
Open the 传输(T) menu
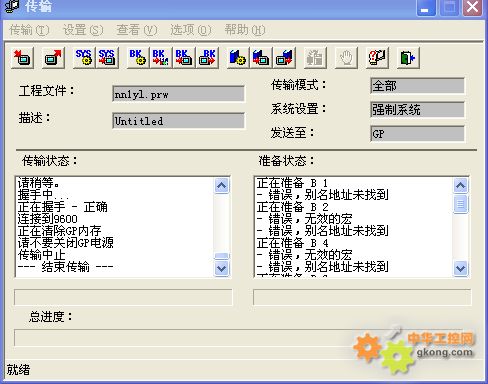(x=29, y=30)
